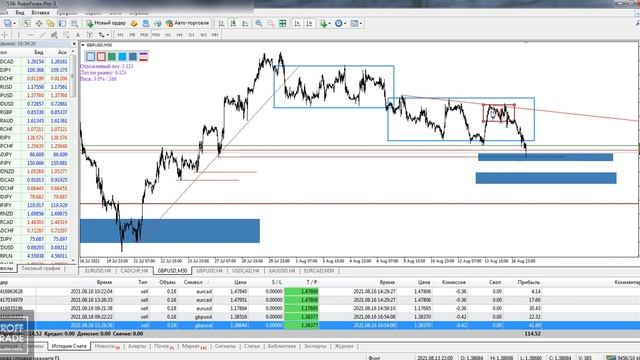The width and height of the screenshot is (640, 360).
Task: Toggle the Авто-торговля button
Action: point(188,23)
